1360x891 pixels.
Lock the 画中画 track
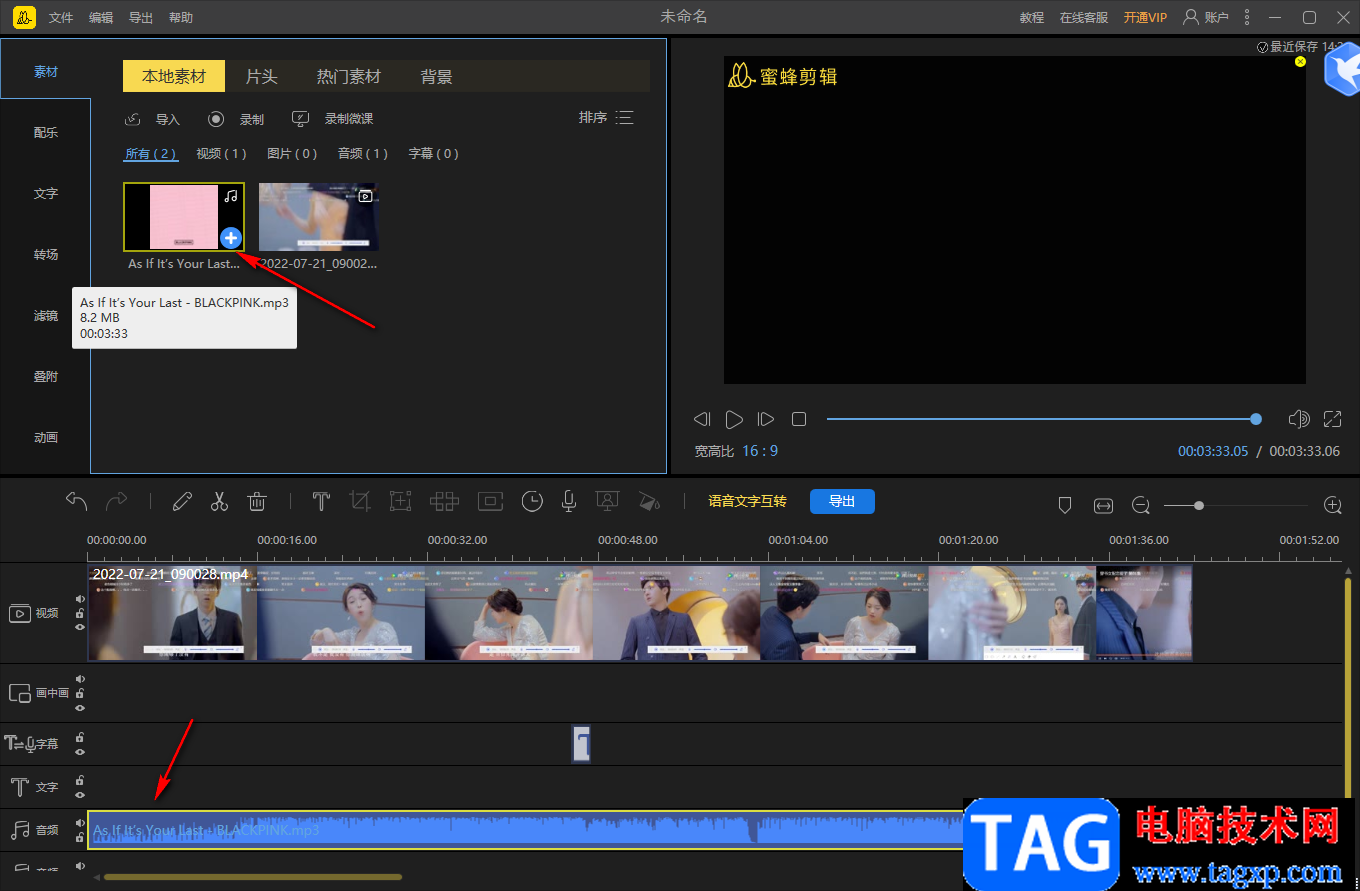coord(80,693)
